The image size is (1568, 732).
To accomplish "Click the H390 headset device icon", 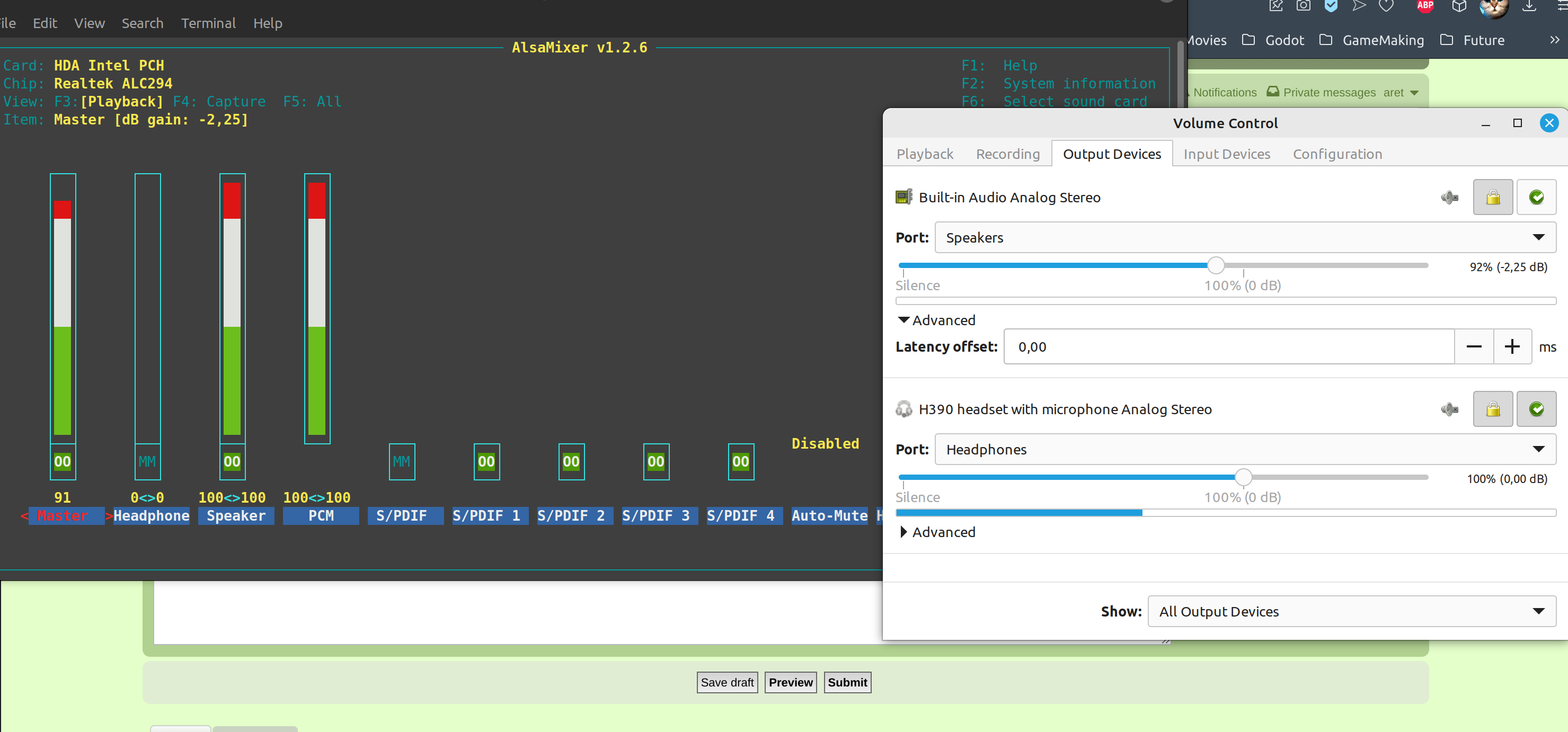I will (x=904, y=409).
